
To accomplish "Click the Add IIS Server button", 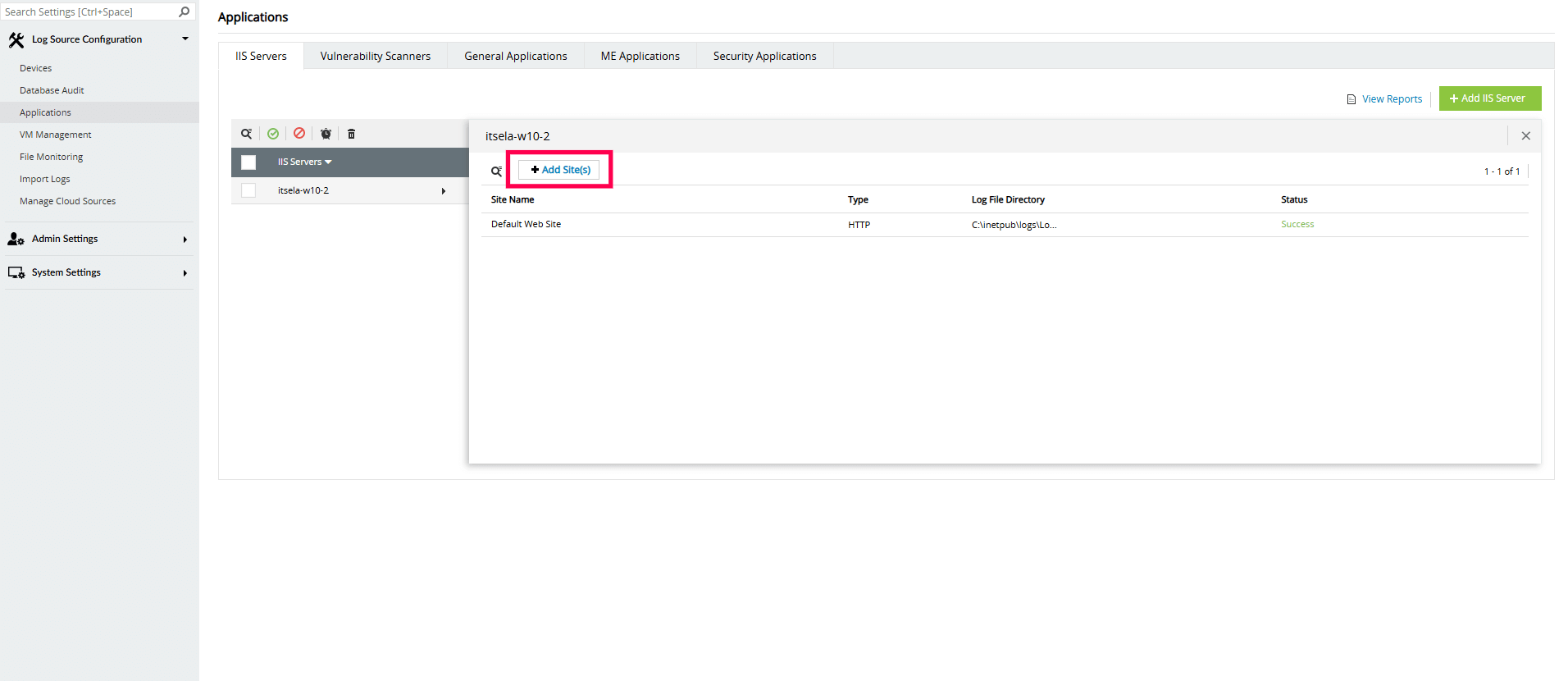I will 1490,98.
